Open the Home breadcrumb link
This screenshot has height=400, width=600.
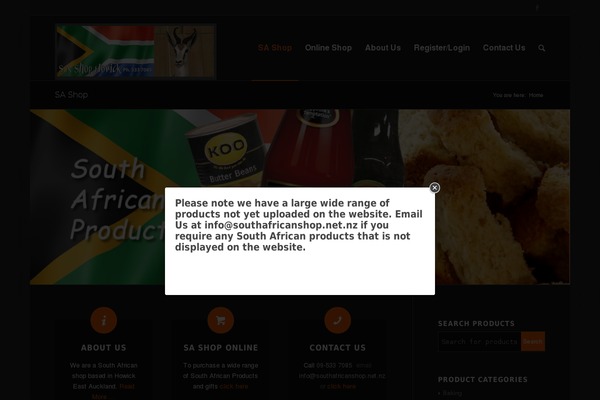[x=536, y=95]
